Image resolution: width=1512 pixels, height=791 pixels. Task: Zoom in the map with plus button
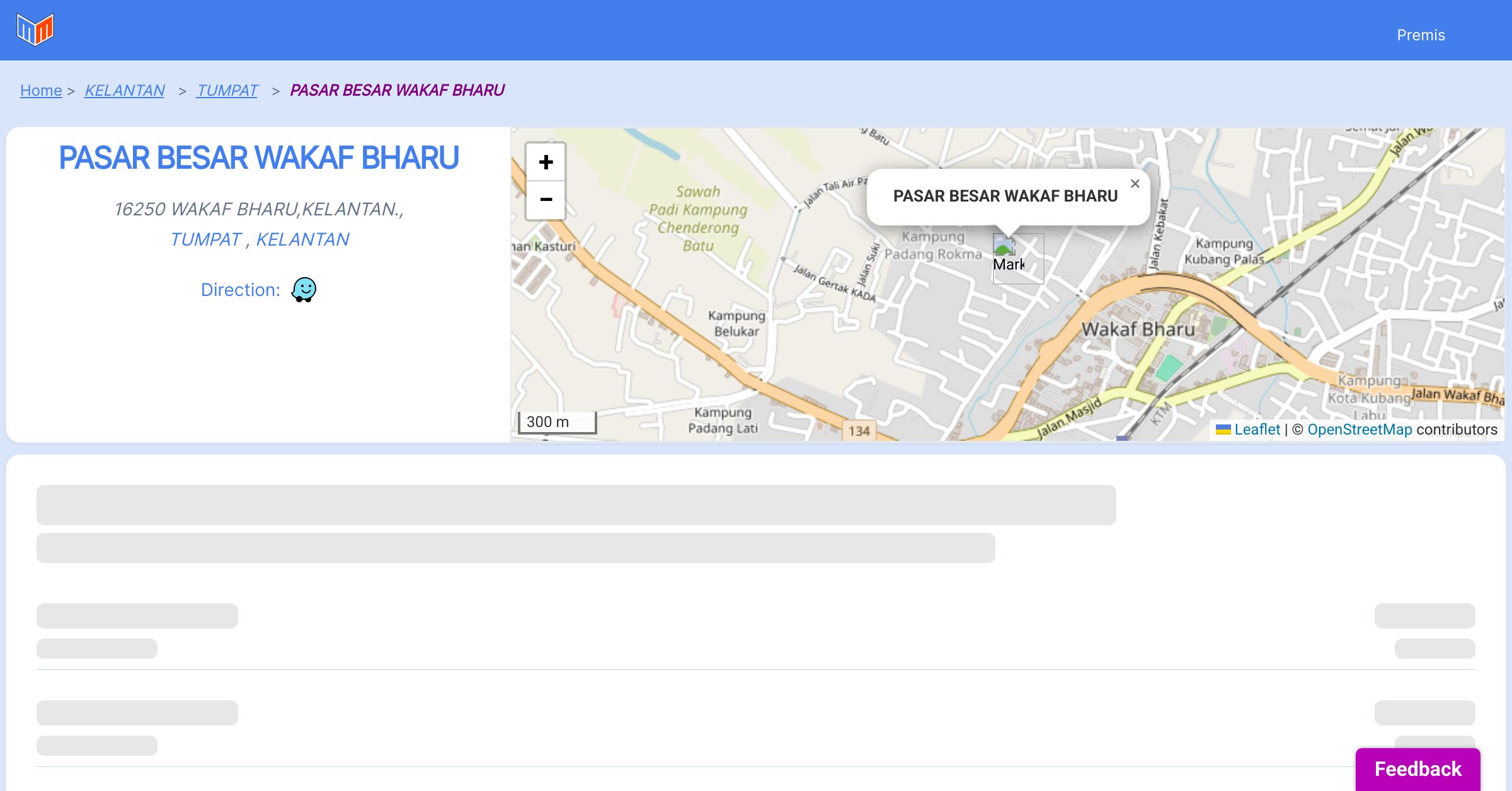tap(546, 162)
